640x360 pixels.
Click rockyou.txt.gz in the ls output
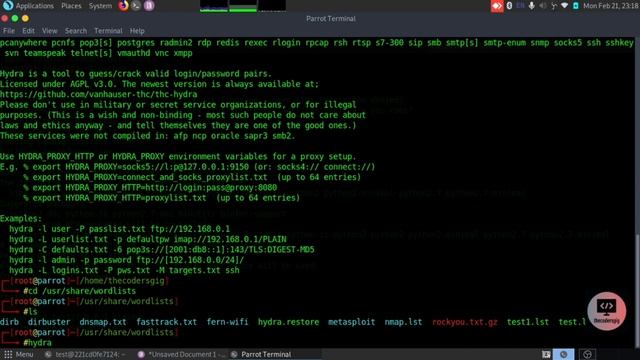[x=464, y=322]
